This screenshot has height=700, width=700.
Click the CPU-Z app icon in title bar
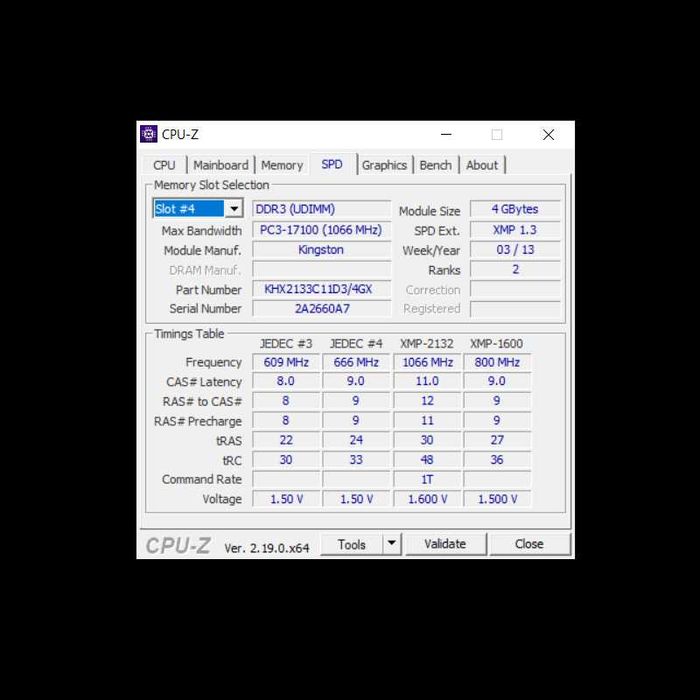tap(149, 134)
